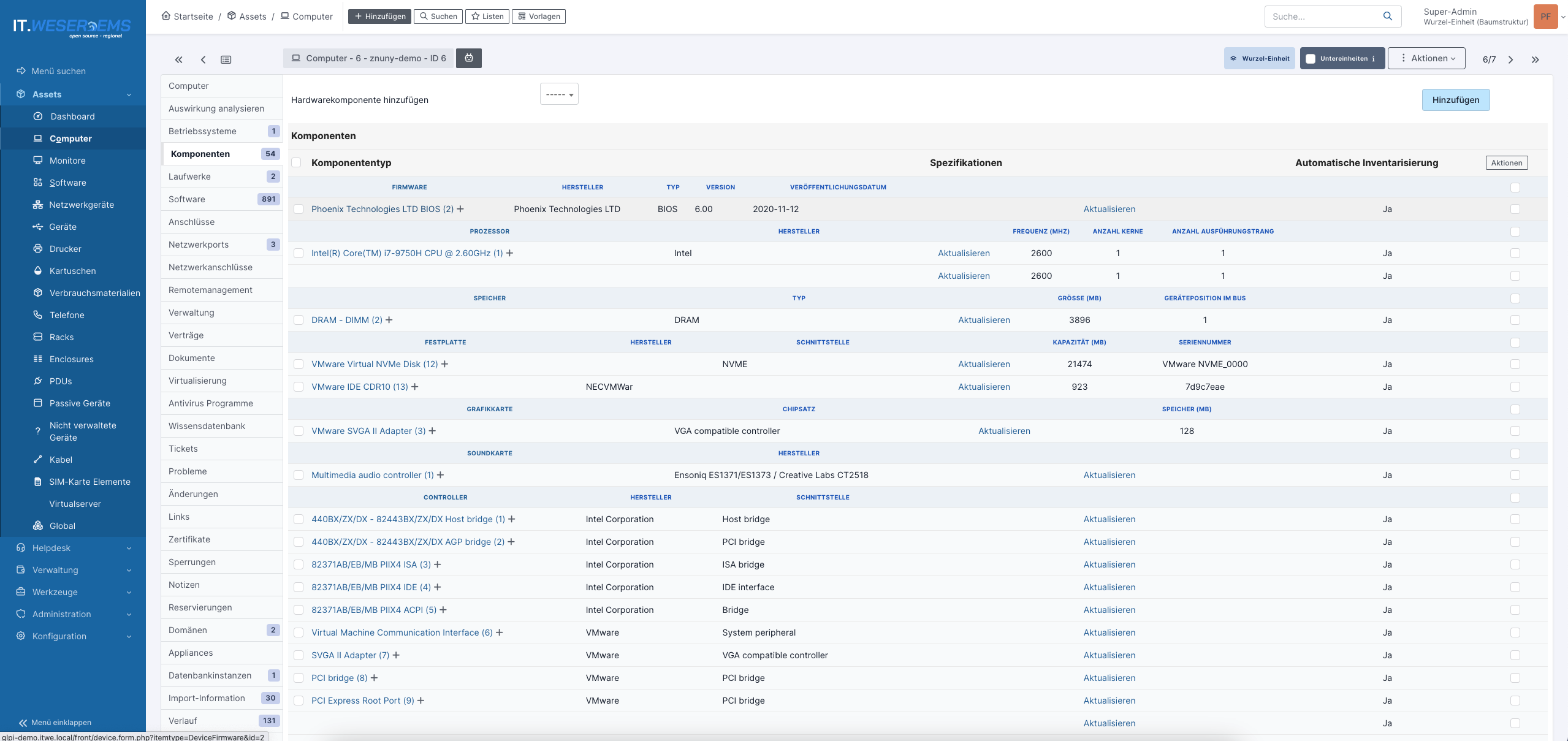Go to next computer record arrow
The width and height of the screenshot is (1568, 741).
click(x=1510, y=59)
